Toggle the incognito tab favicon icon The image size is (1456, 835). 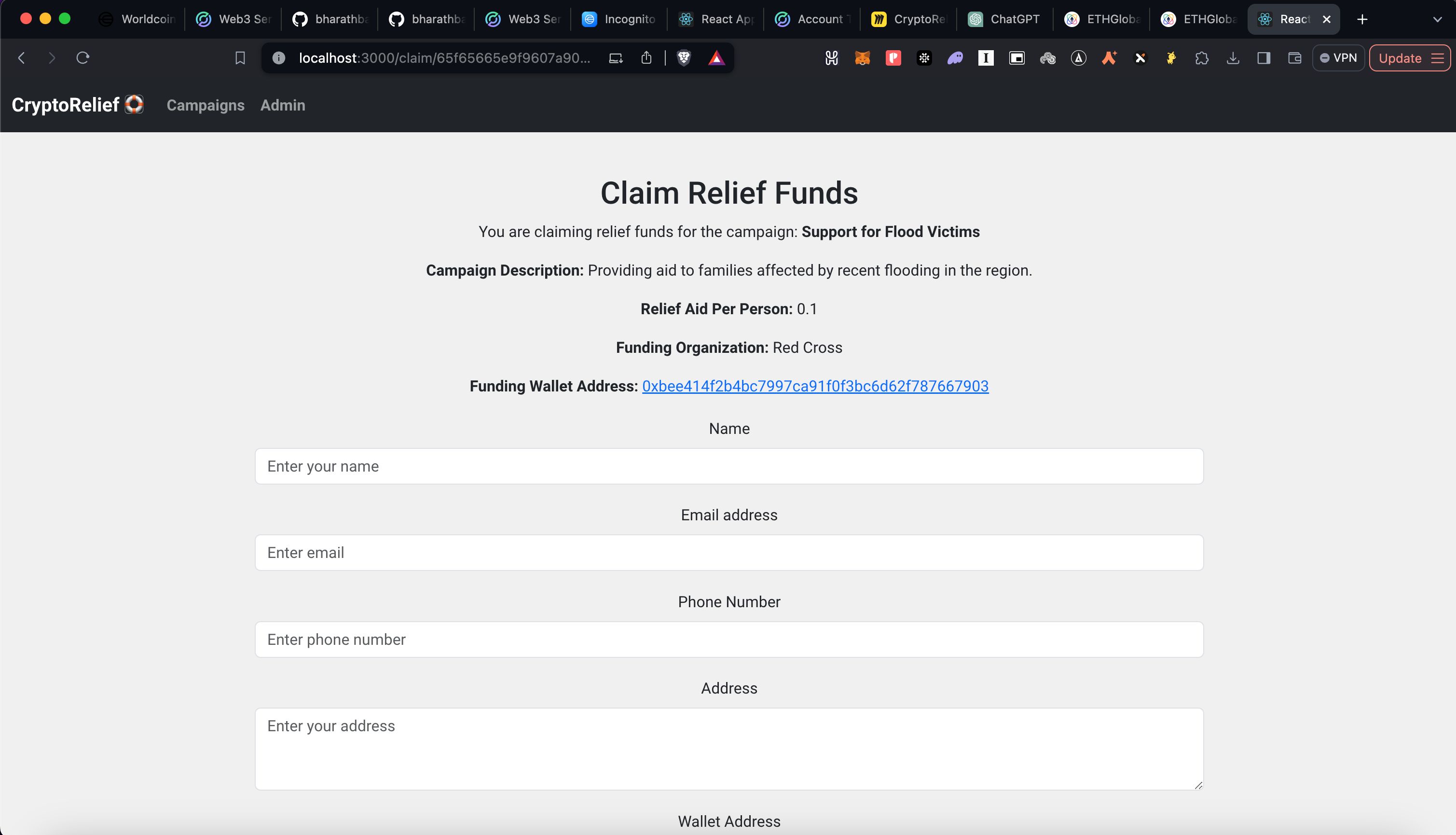click(590, 19)
